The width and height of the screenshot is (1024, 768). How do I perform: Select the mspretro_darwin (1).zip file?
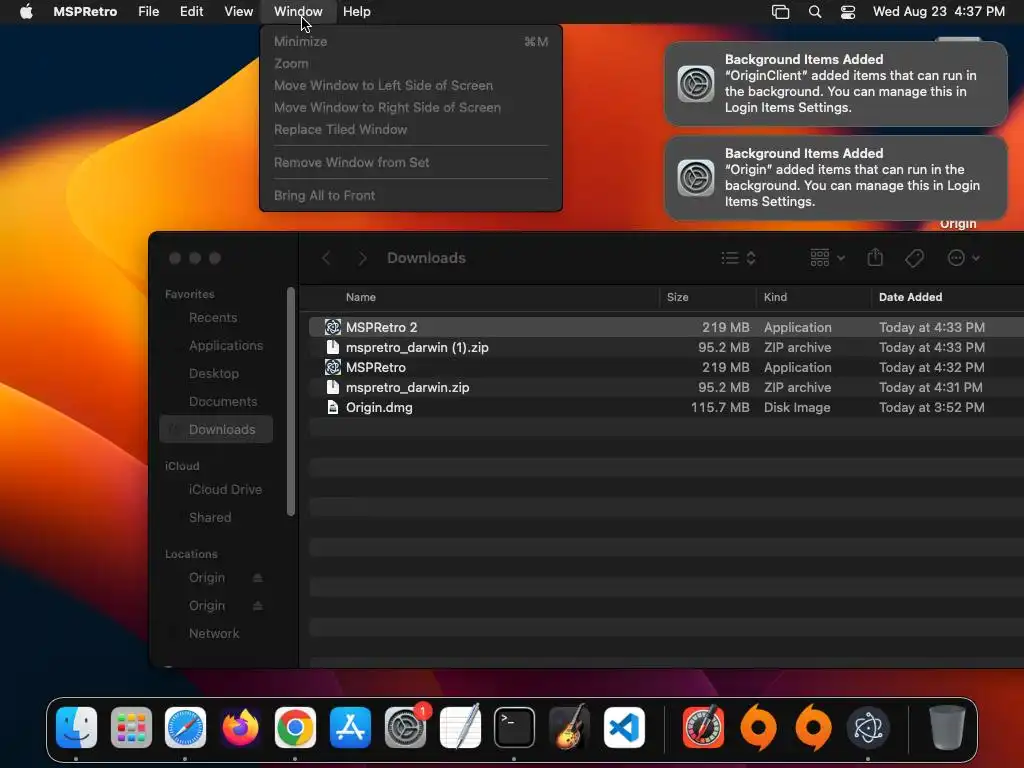coord(666,347)
